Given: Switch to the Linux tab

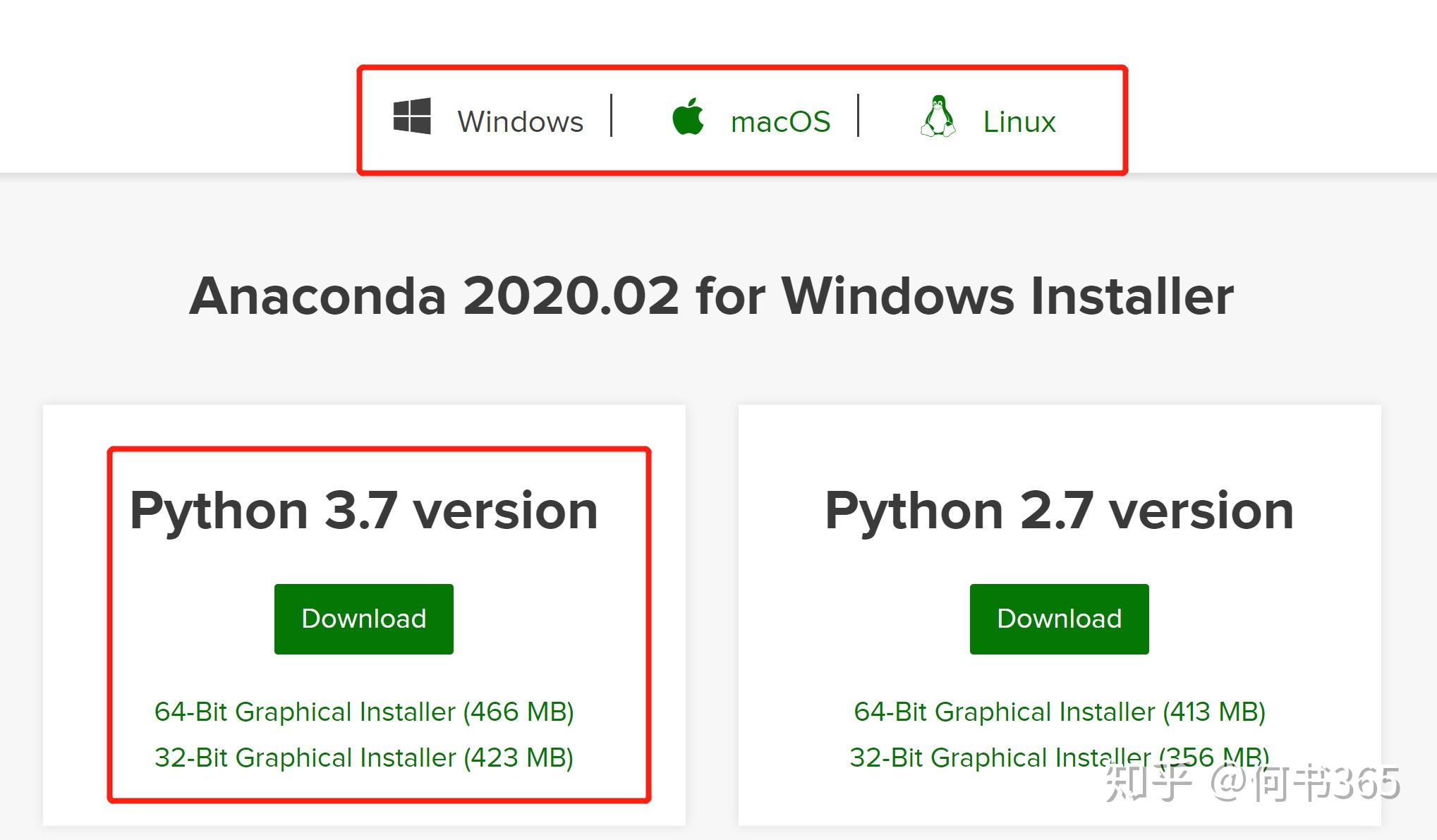Looking at the screenshot, I should coord(1019,121).
